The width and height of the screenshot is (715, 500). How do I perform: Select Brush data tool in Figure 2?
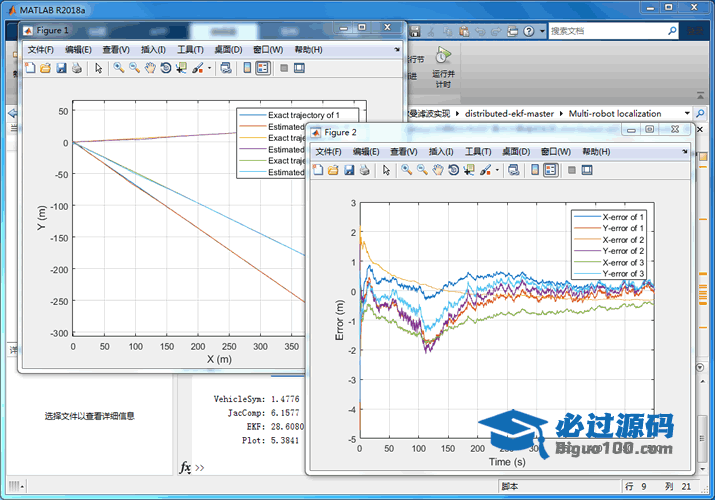click(x=486, y=170)
